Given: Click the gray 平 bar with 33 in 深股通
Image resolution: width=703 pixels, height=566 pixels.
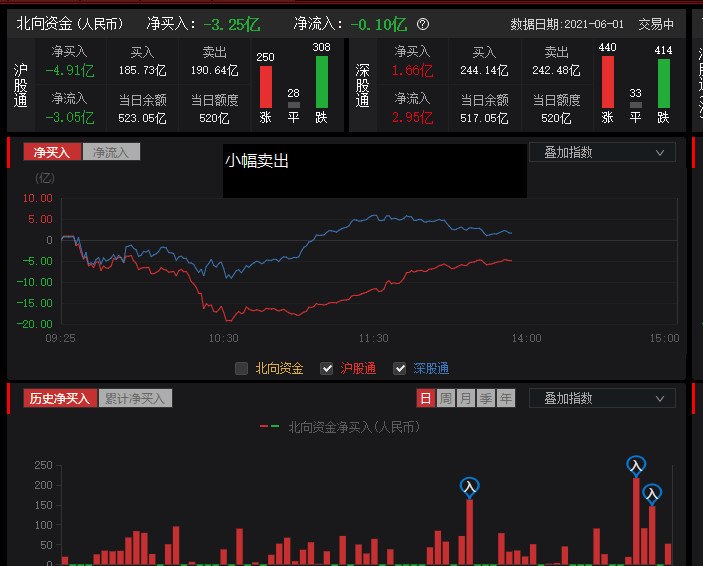Looking at the screenshot, I should (635, 105).
